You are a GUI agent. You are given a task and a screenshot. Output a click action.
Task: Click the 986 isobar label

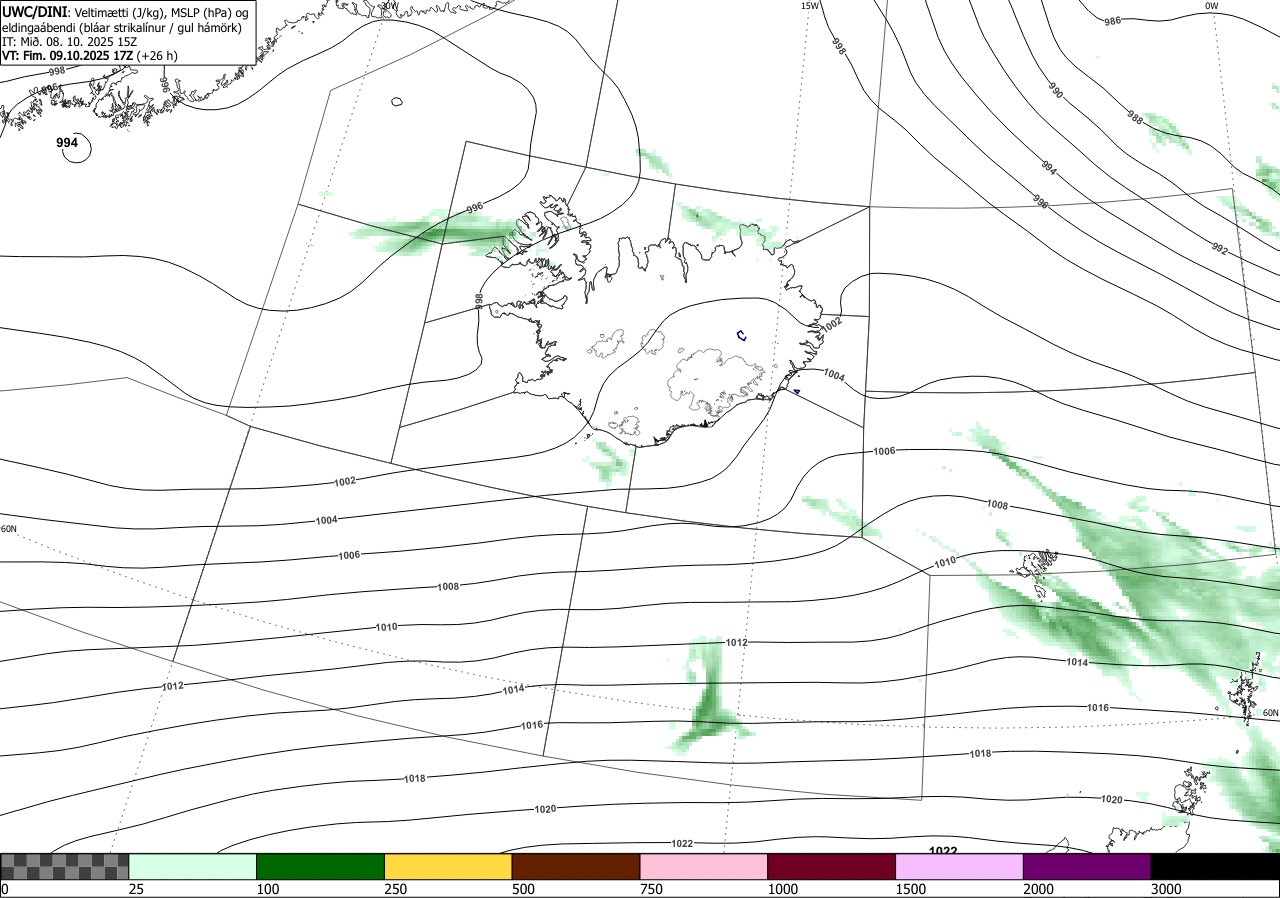click(x=1112, y=20)
